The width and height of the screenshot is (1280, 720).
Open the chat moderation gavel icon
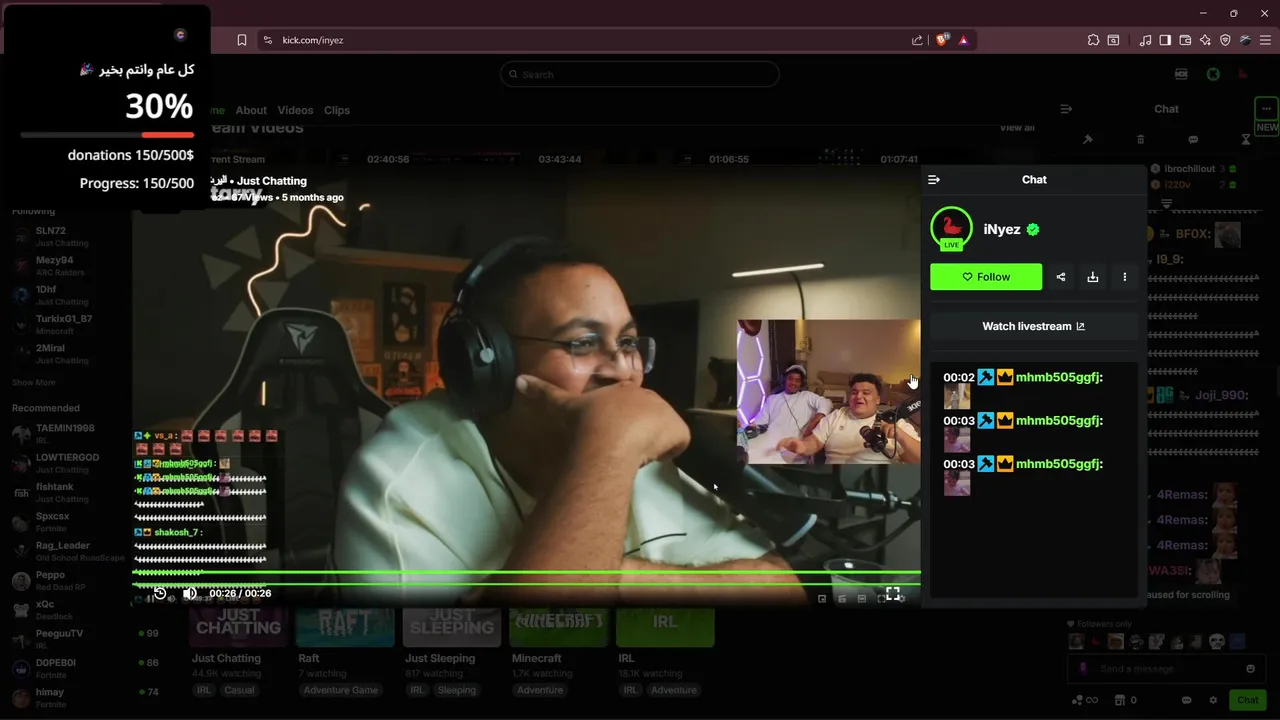click(x=1088, y=139)
